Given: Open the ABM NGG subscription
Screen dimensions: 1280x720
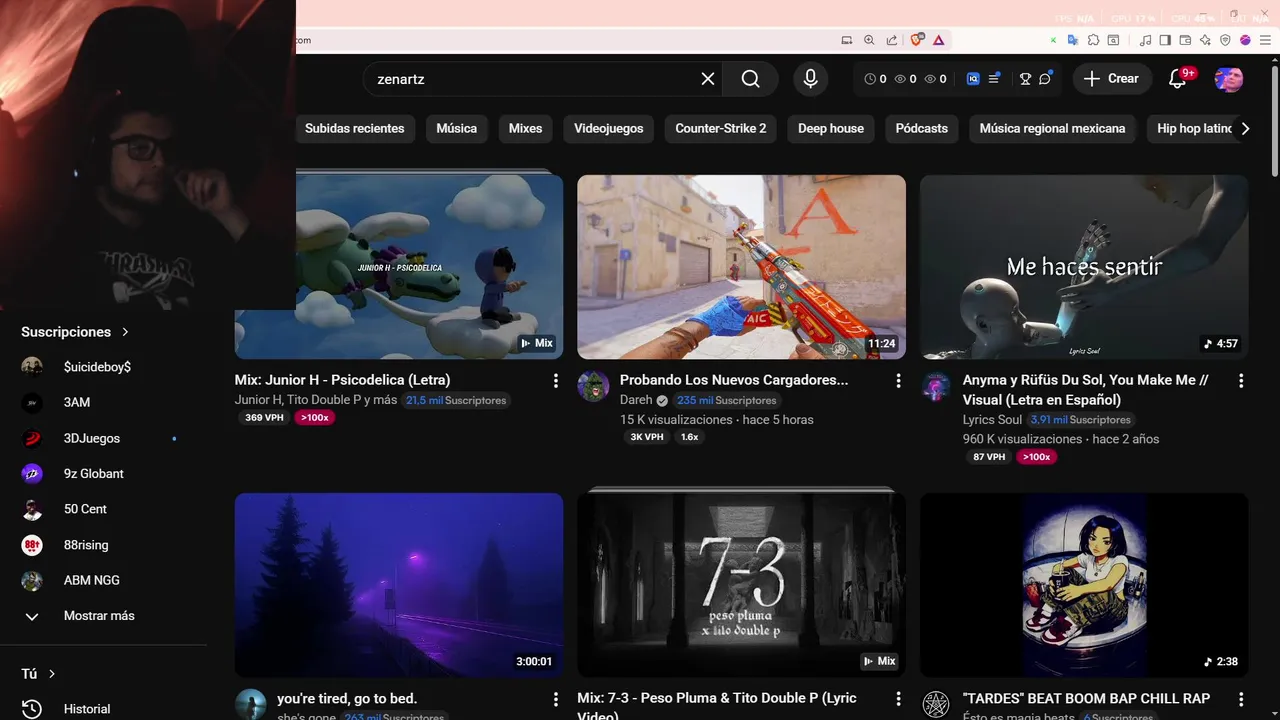Looking at the screenshot, I should coord(104,580).
